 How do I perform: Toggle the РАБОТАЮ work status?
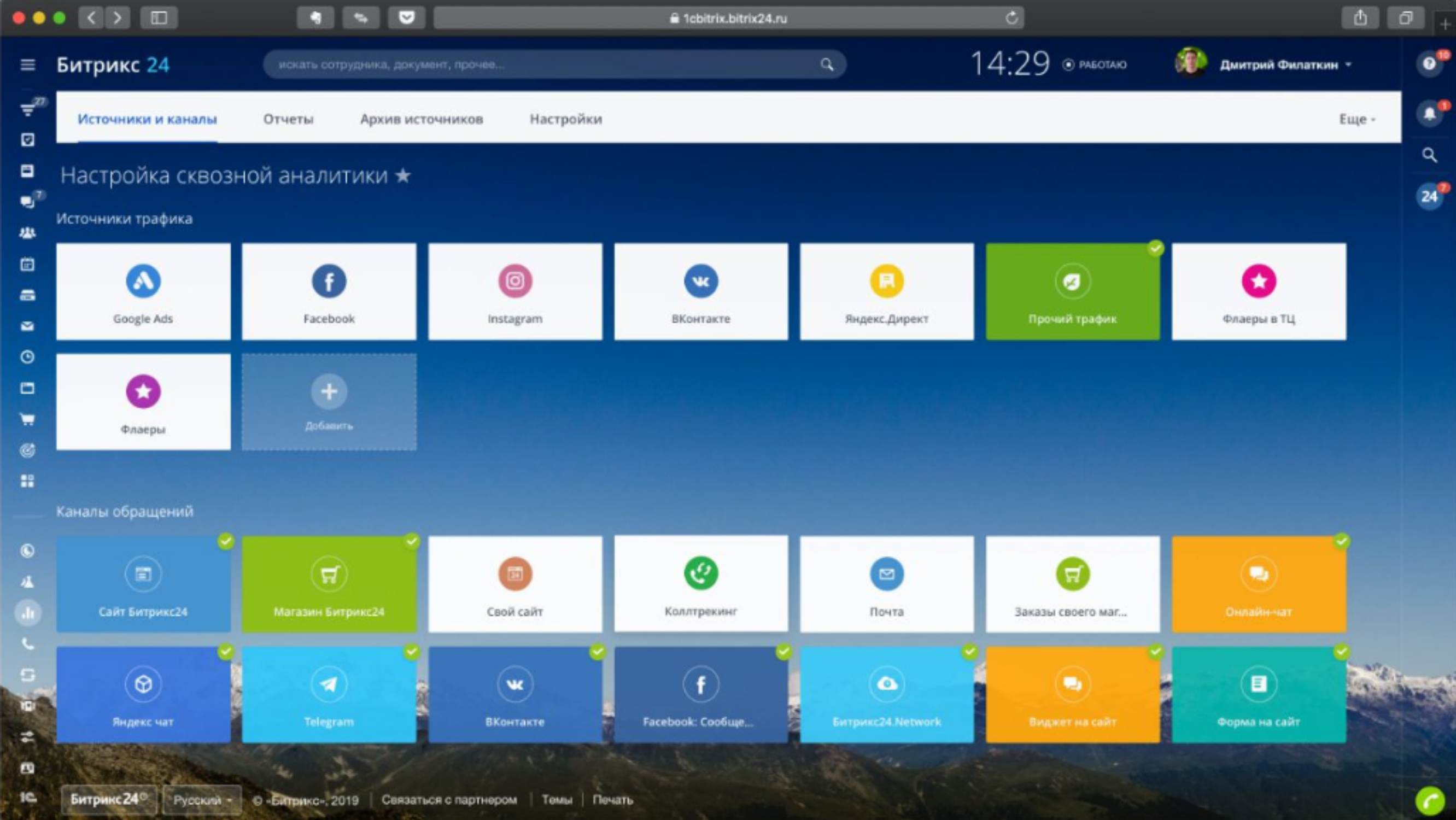coord(1095,65)
